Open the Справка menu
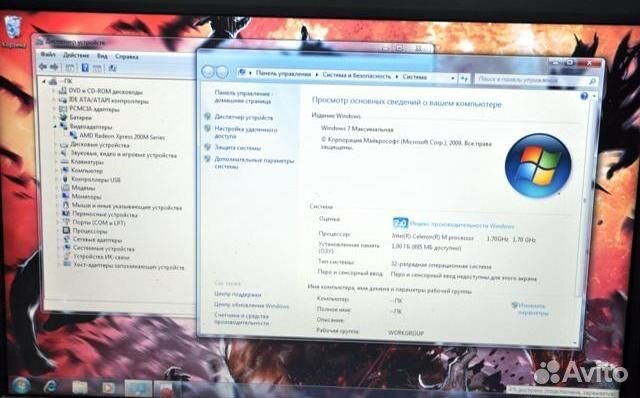Screen dimensions: 640x398 pyautogui.click(x=127, y=57)
